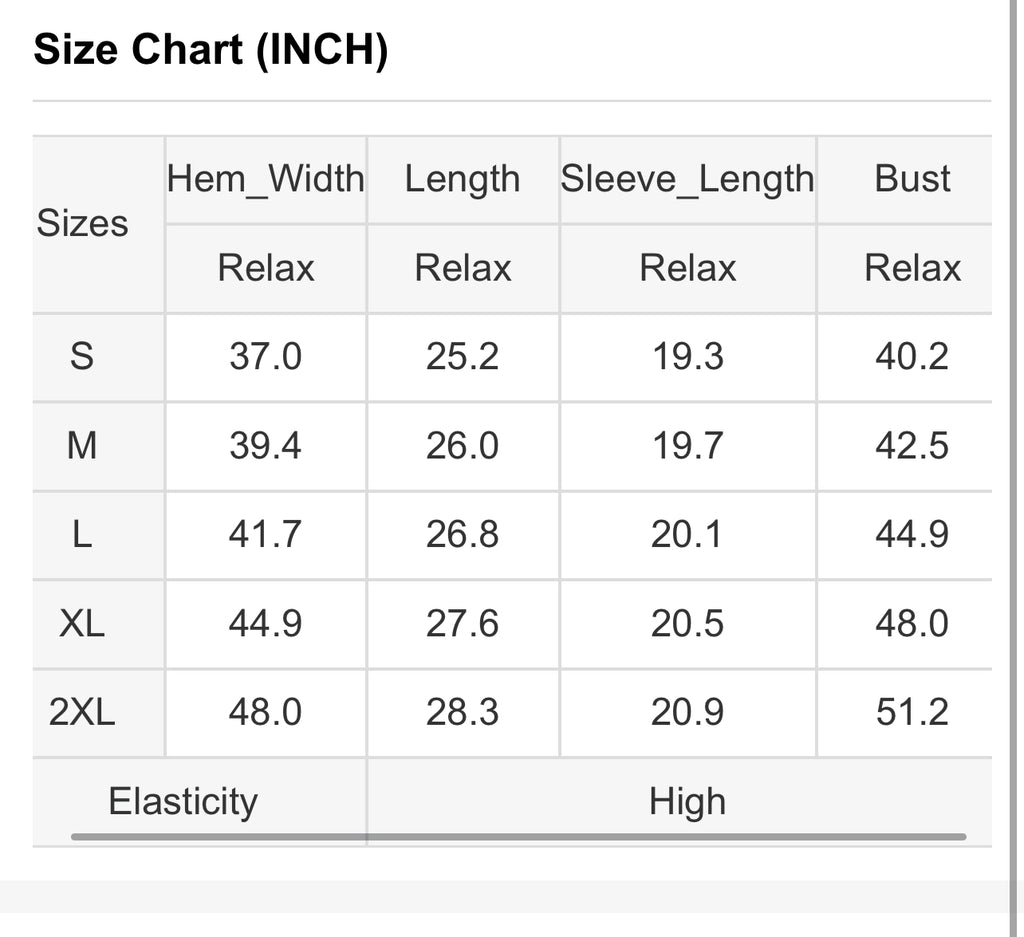The image size is (1024, 937).
Task: Click the 37.0 hem width cell
Action: point(265,357)
